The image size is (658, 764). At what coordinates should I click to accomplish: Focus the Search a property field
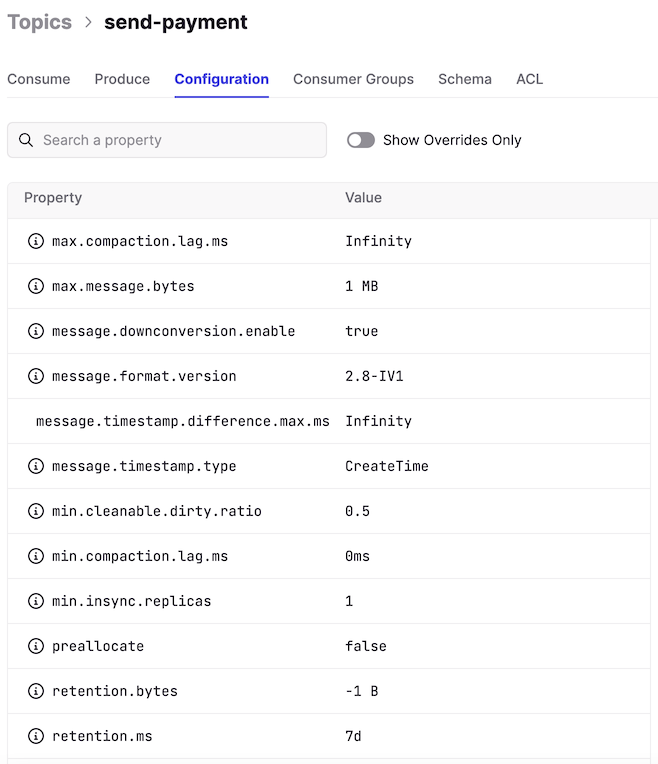(167, 140)
